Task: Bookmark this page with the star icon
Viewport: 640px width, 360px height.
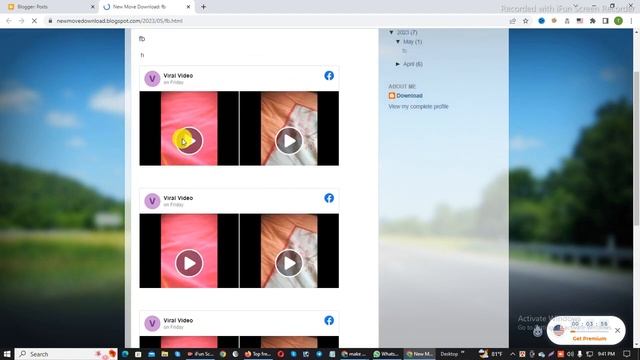Action: [x=526, y=21]
